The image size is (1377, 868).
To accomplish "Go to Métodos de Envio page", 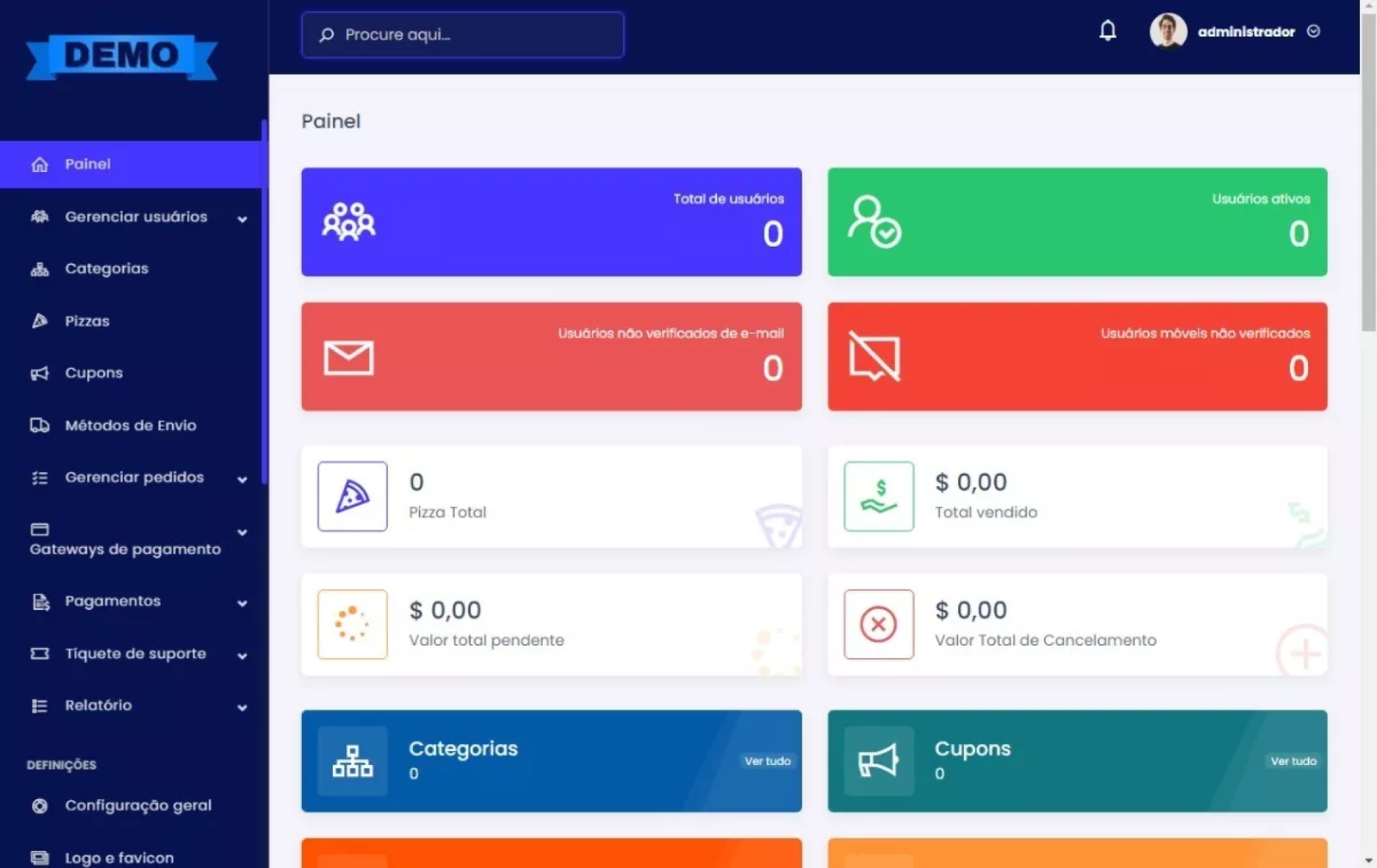I will [130, 425].
